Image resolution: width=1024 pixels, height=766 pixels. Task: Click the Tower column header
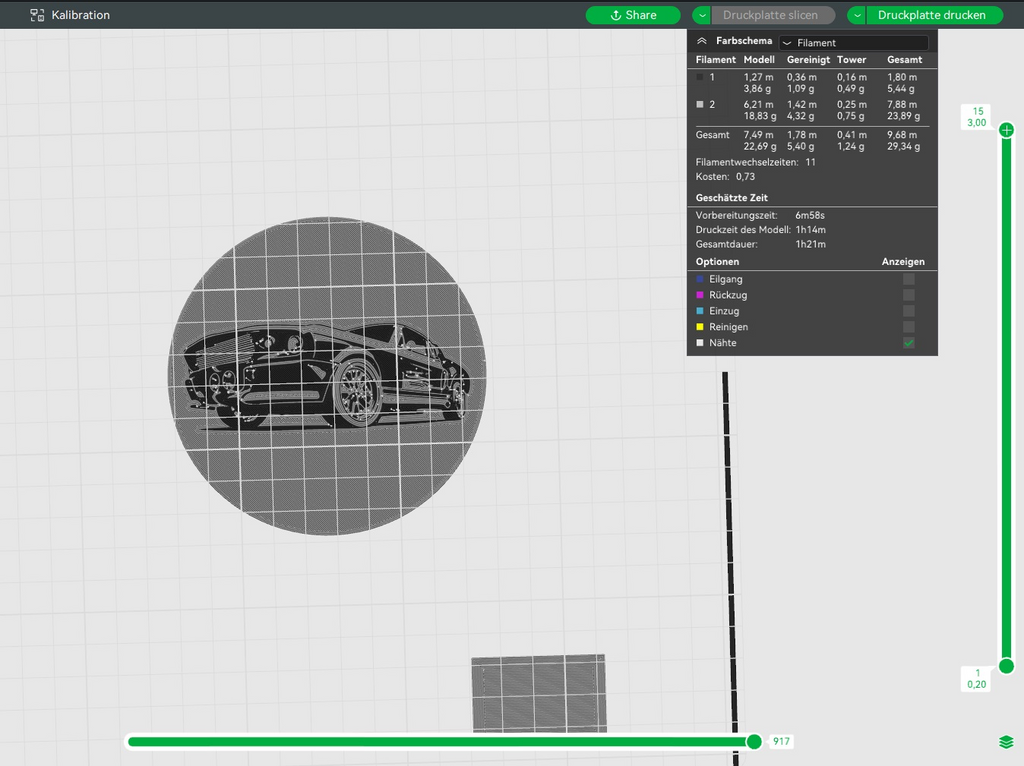pyautogui.click(x=852, y=59)
